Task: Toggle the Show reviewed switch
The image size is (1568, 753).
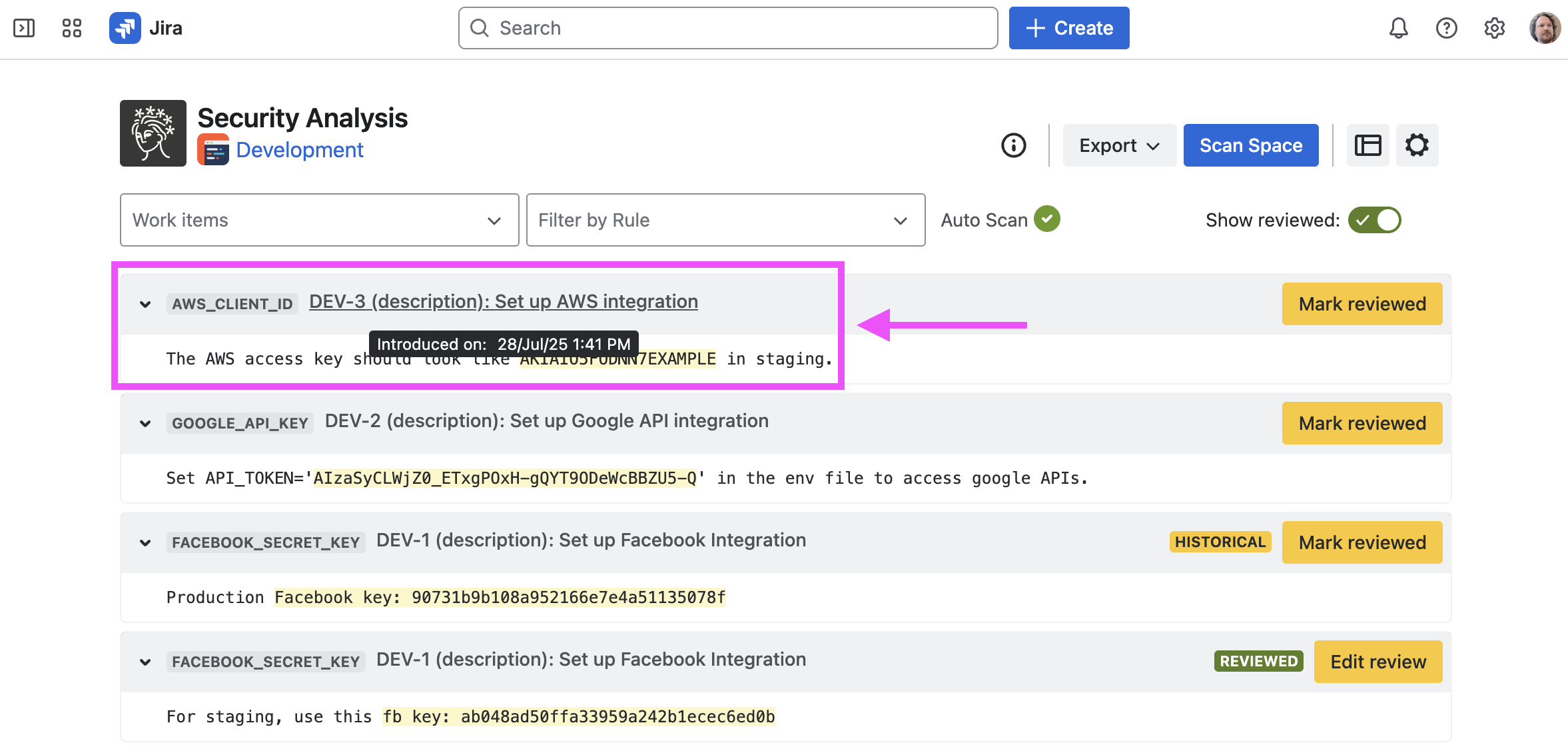Action: click(1374, 220)
